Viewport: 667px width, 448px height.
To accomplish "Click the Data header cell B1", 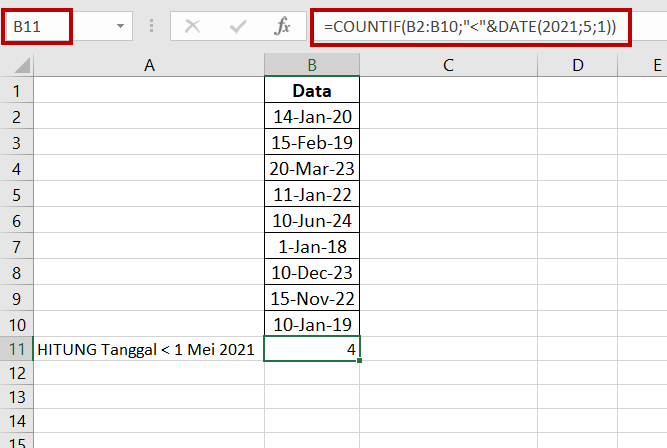I will [x=312, y=90].
